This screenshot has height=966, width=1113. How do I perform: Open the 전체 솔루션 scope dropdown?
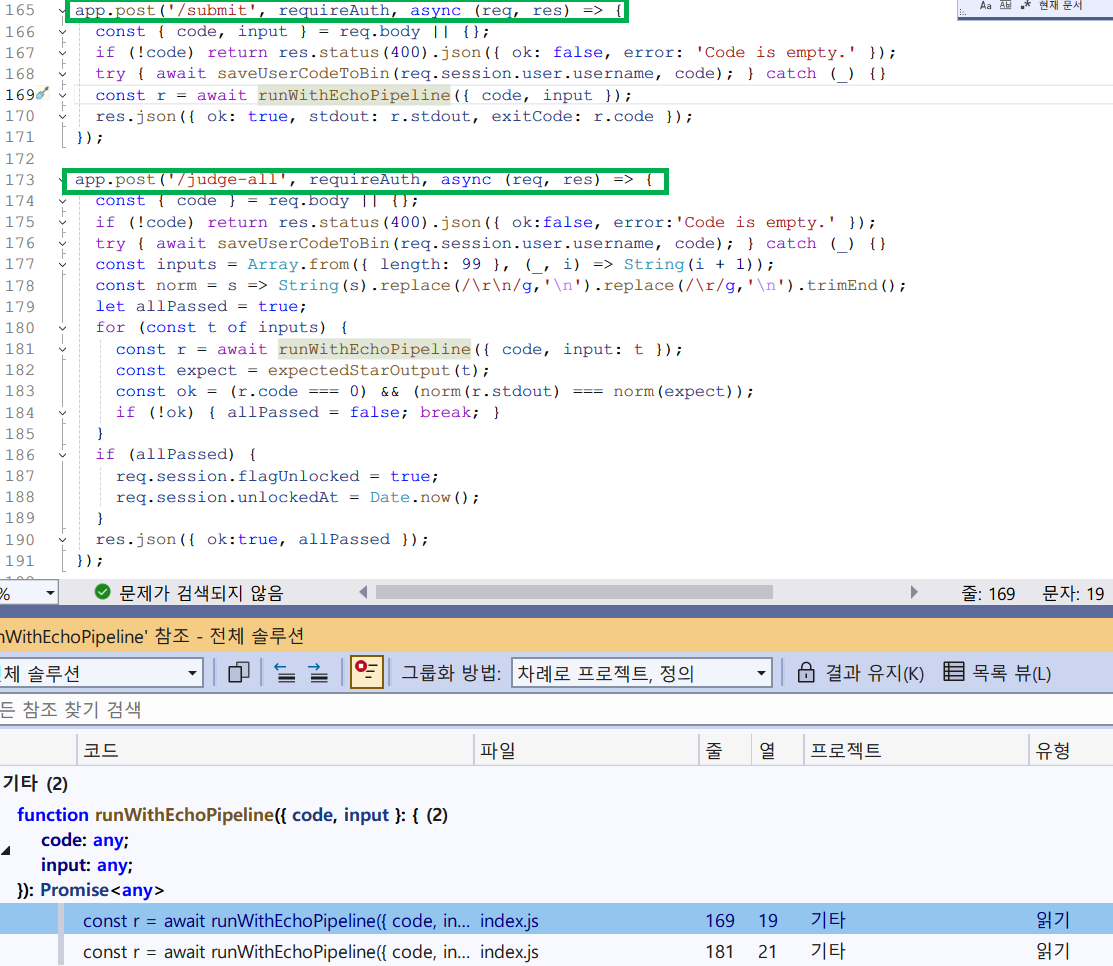pos(101,672)
